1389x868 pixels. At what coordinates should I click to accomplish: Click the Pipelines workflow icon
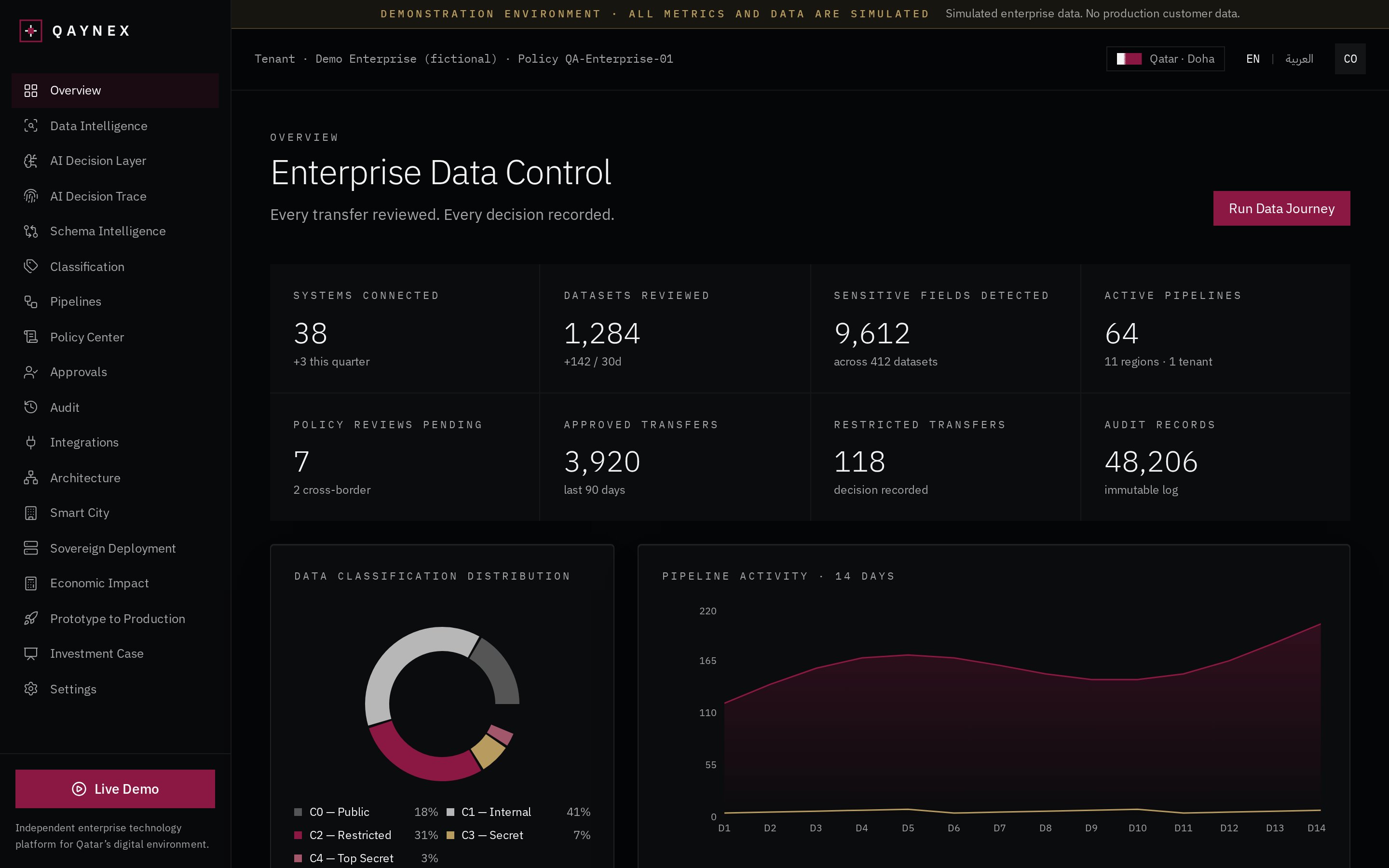[x=31, y=301]
